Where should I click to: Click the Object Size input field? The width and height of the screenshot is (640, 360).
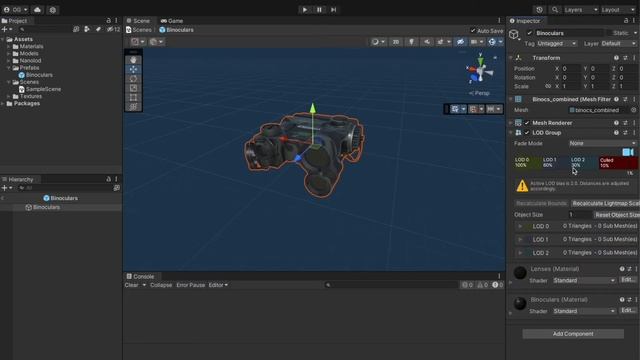tap(580, 215)
